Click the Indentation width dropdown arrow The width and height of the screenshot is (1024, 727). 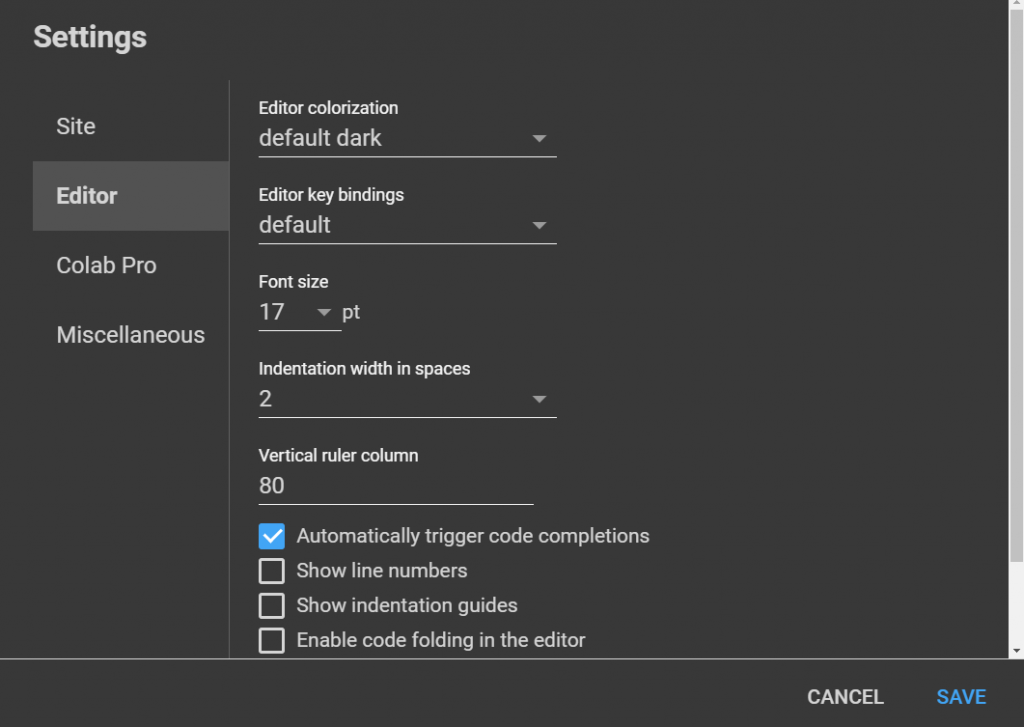click(539, 399)
